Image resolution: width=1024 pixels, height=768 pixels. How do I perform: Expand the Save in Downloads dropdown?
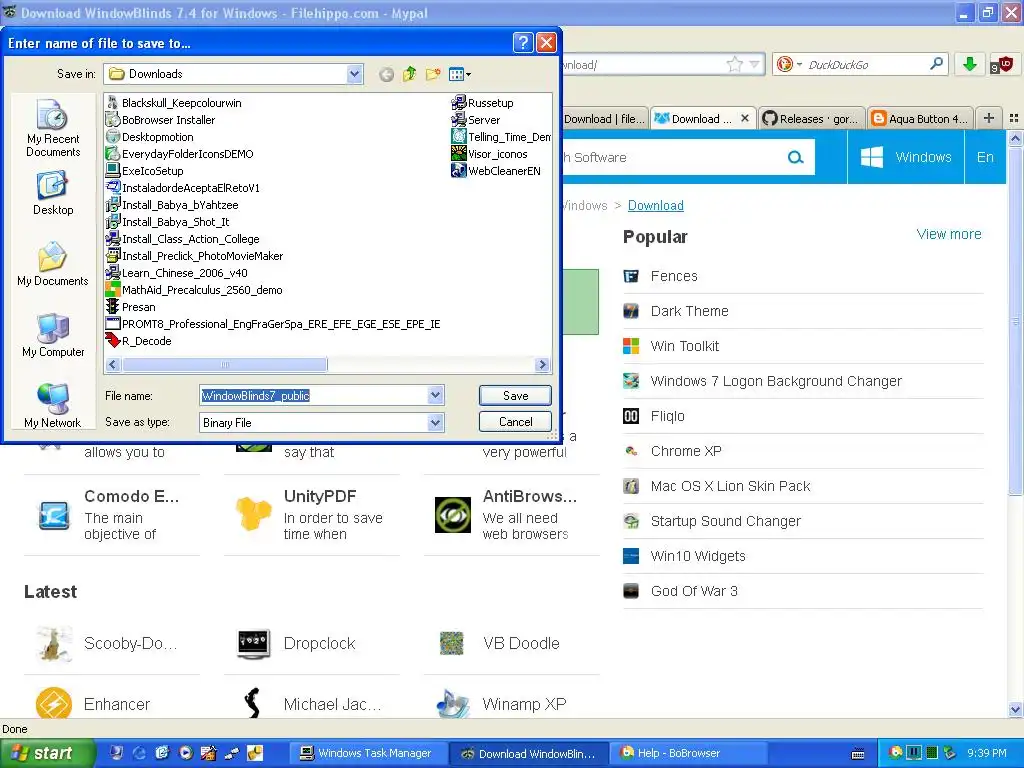coord(354,74)
